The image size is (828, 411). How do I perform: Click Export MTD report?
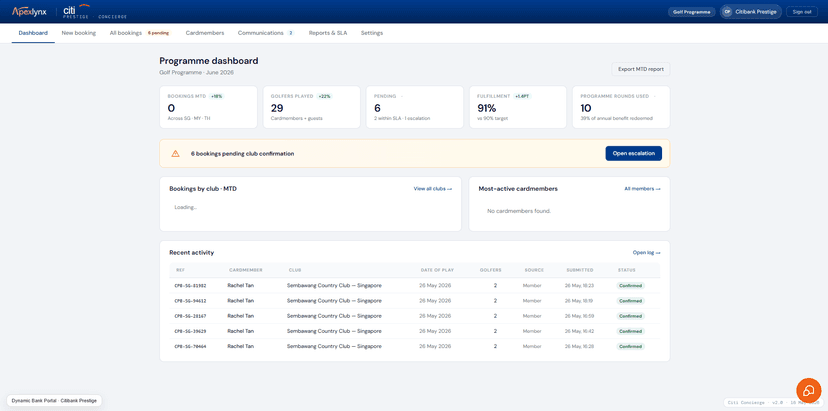click(641, 69)
